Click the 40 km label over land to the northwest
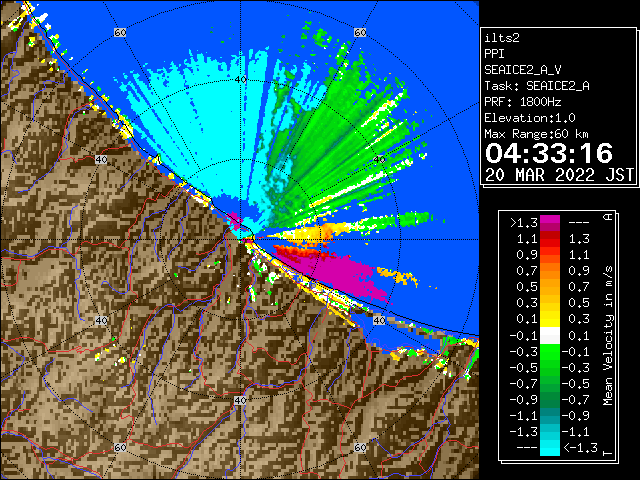This screenshot has width=640, height=480. pyautogui.click(x=101, y=160)
